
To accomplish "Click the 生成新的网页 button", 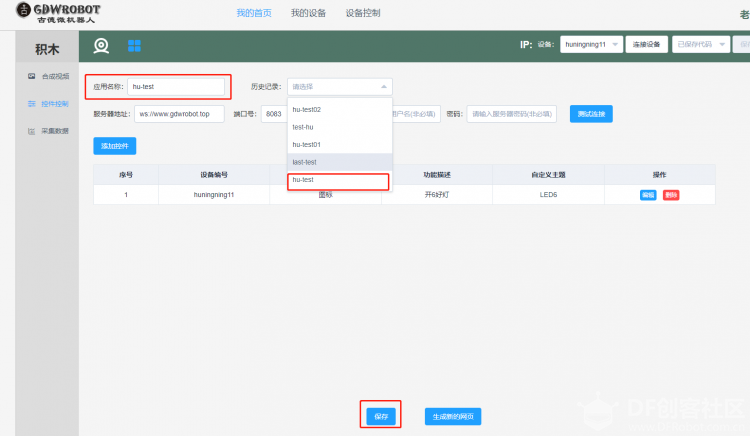I will 453,416.
